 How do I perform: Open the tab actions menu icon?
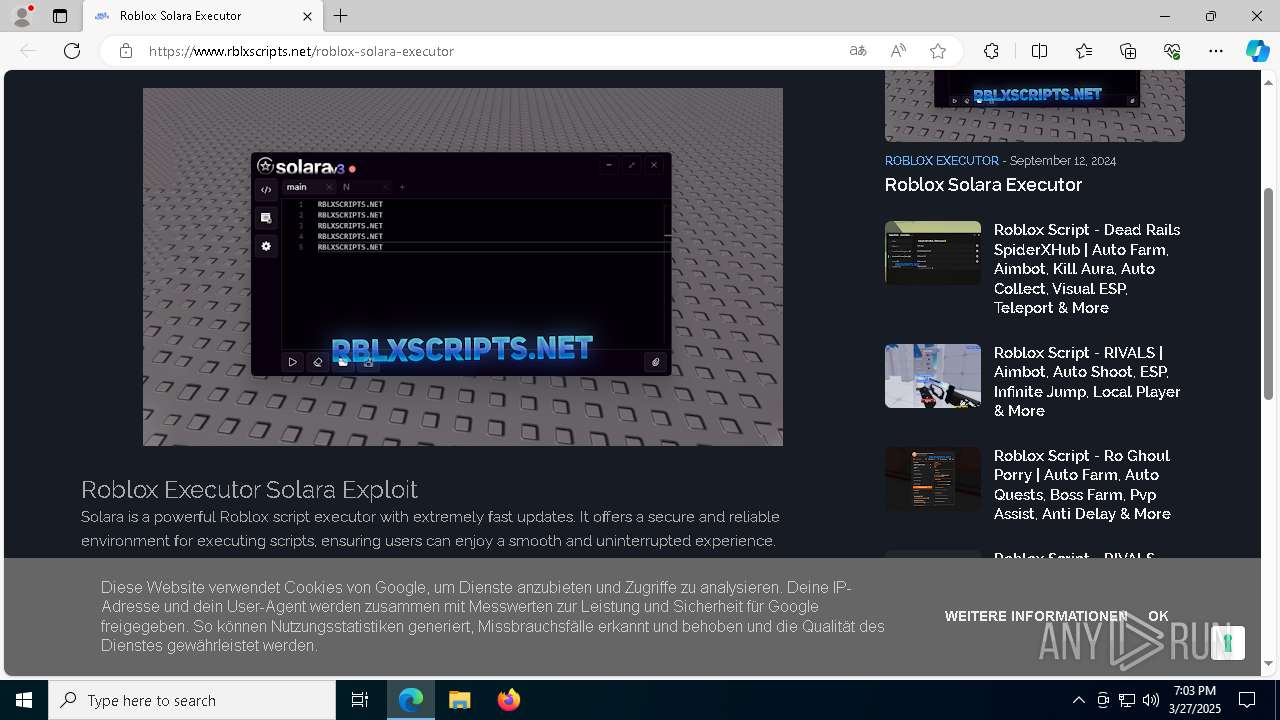pos(60,16)
